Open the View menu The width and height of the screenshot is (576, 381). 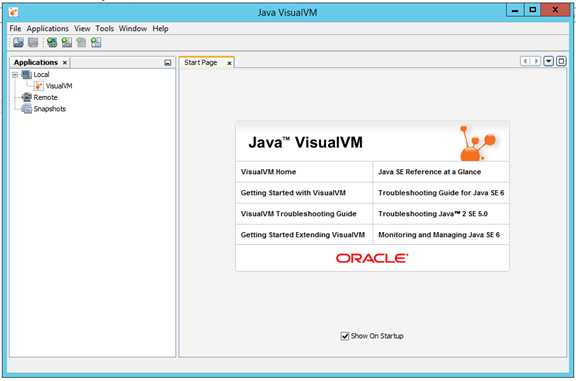tap(82, 28)
